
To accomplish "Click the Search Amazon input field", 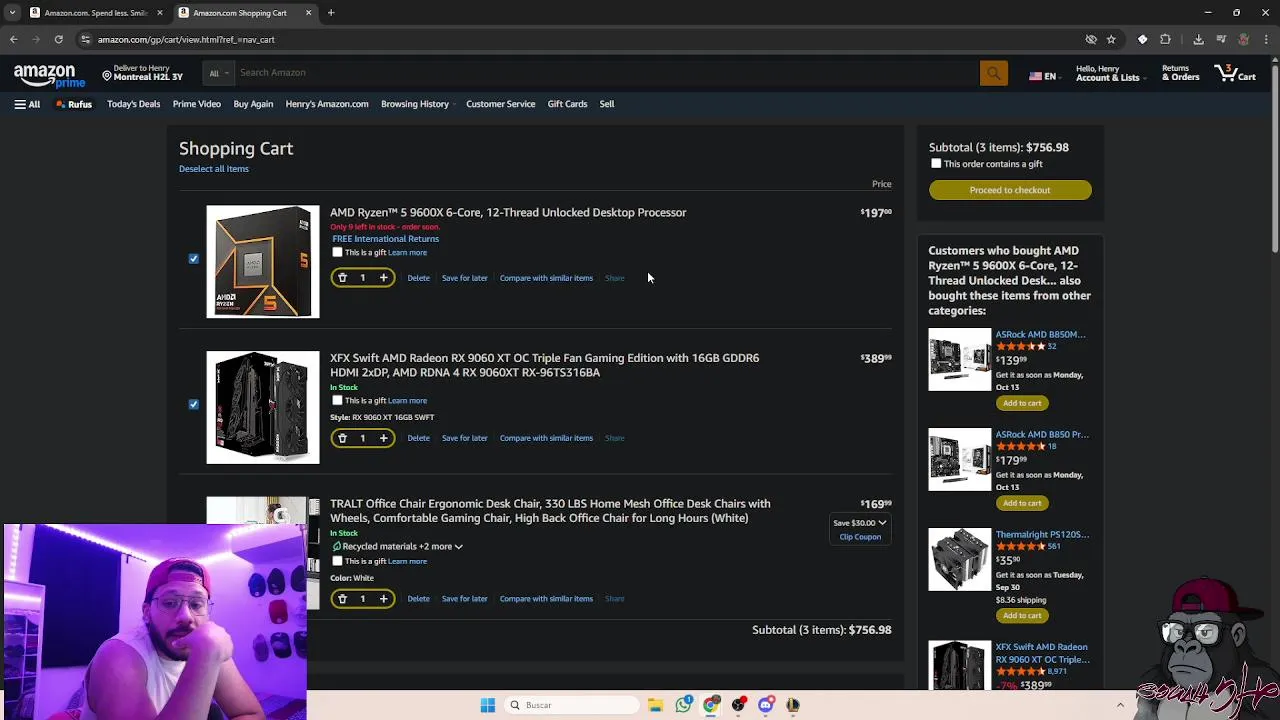I will click(x=606, y=73).
